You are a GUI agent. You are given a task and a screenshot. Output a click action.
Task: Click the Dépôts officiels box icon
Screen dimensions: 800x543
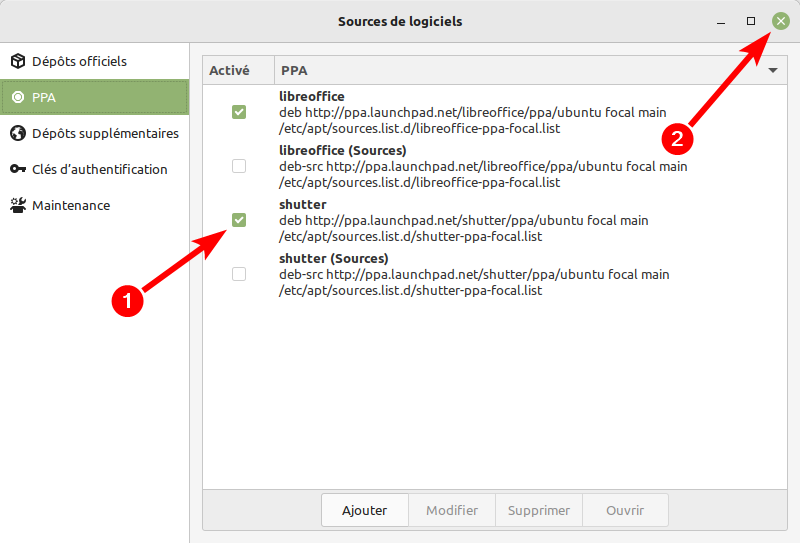point(18,61)
